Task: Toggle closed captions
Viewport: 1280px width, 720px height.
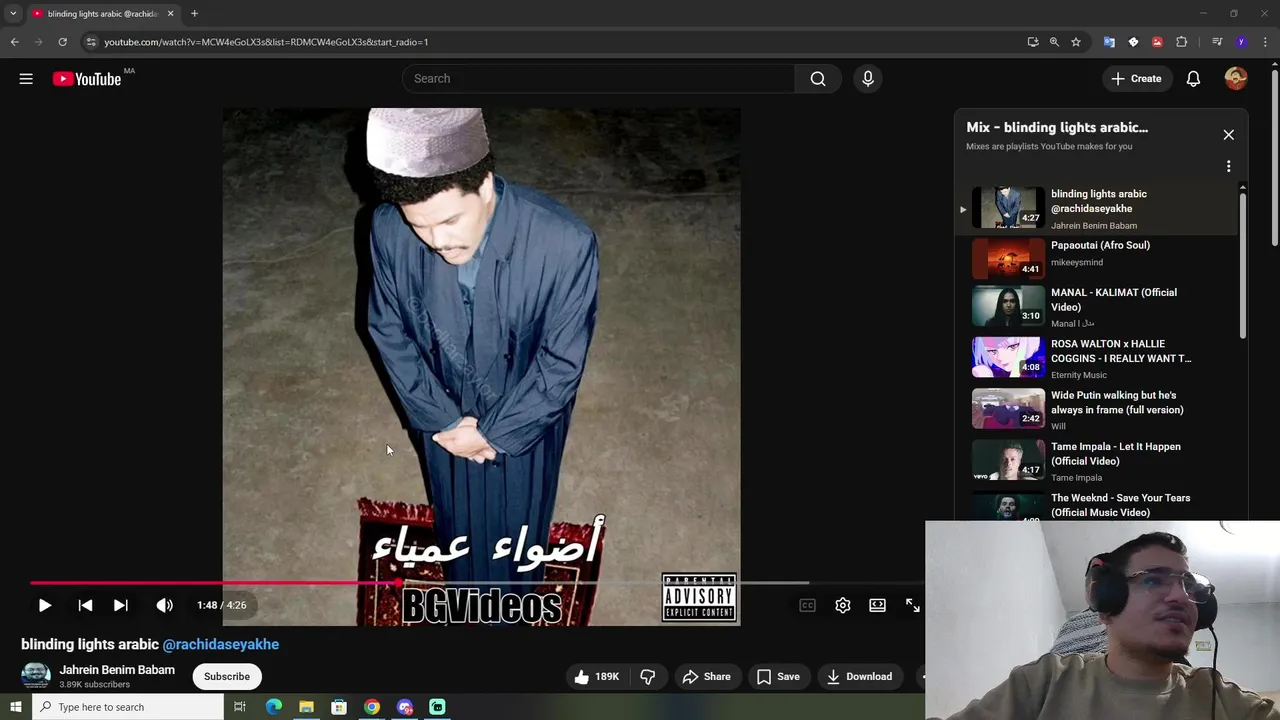Action: [808, 605]
